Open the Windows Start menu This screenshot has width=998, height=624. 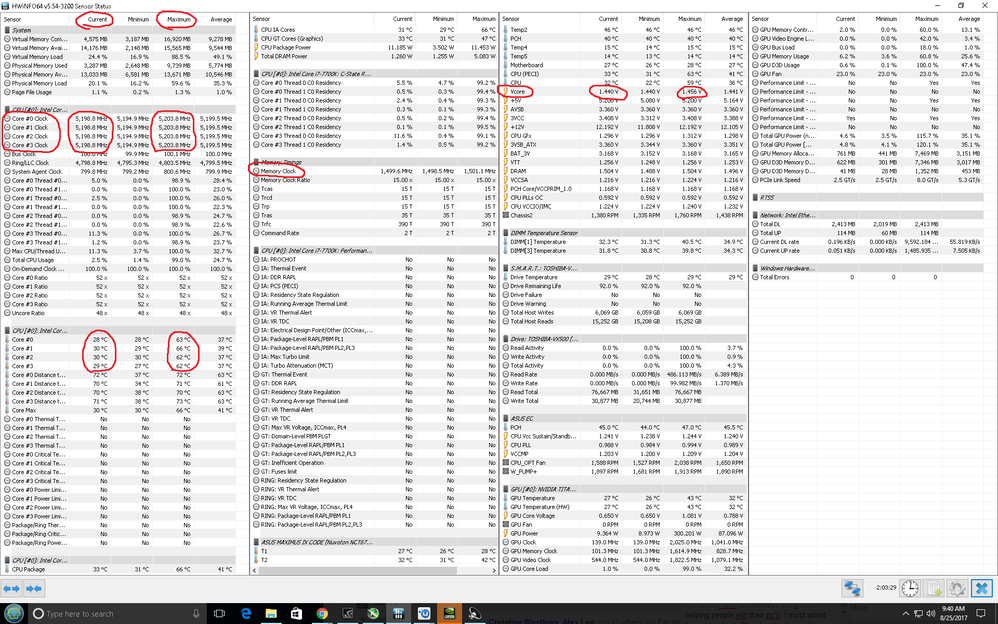tap(14, 614)
